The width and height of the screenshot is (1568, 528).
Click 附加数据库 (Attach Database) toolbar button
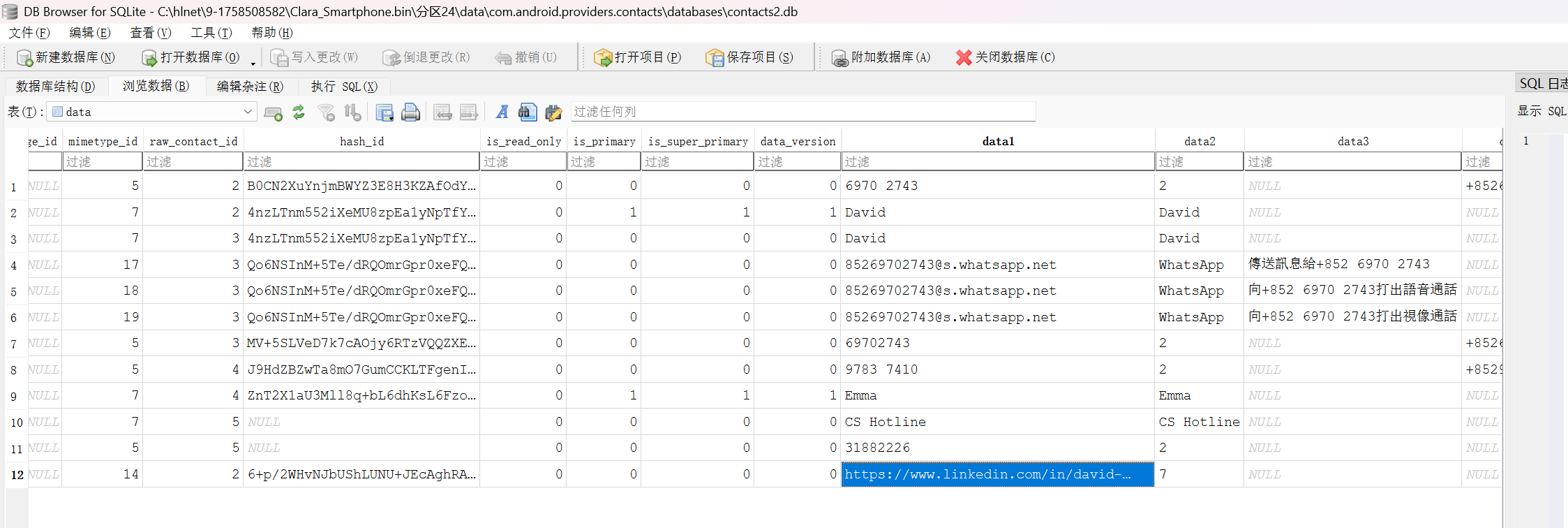(881, 57)
